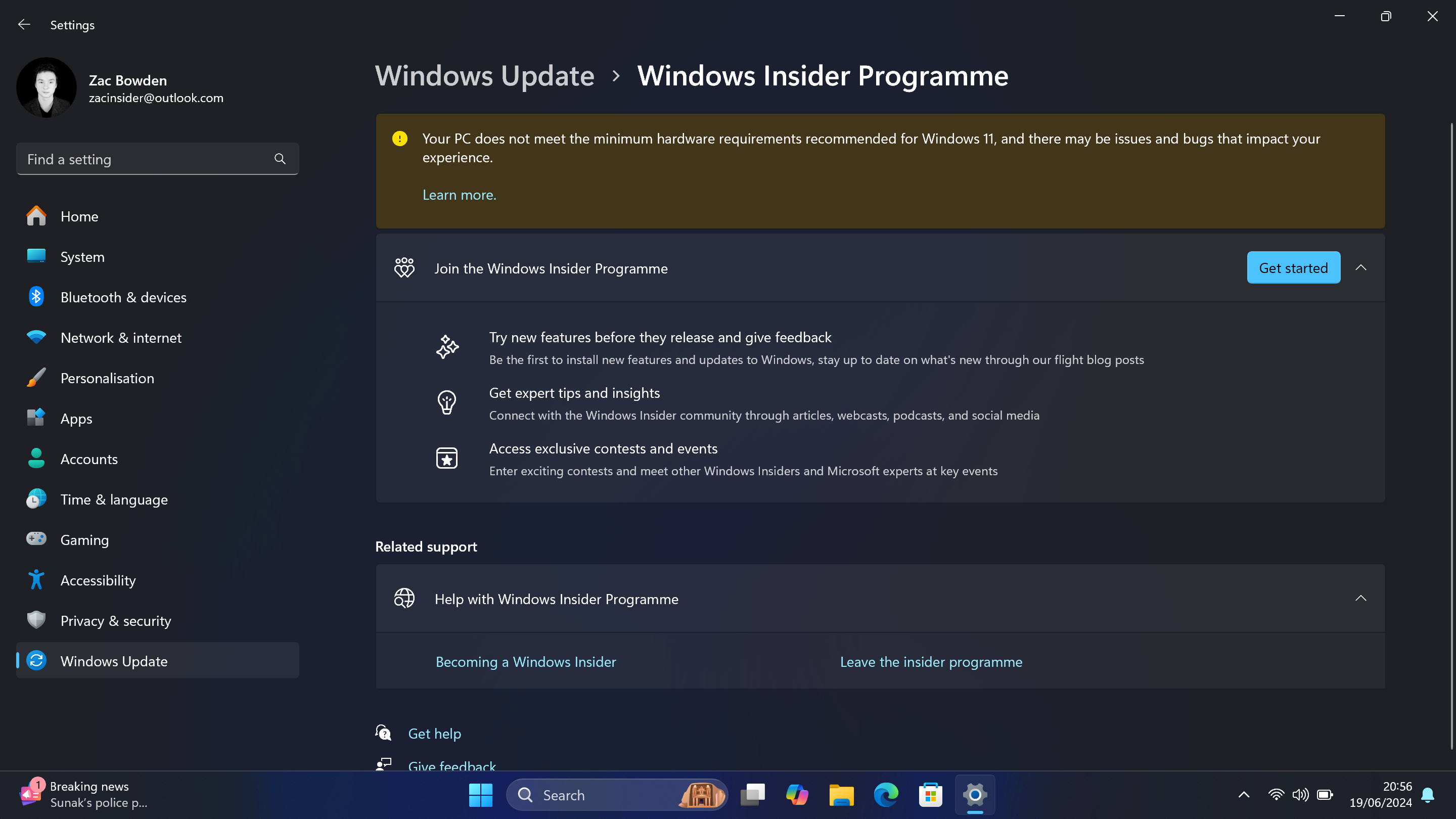Click the Zac Bowden account profile picture
This screenshot has width=1456, height=819.
click(46, 88)
